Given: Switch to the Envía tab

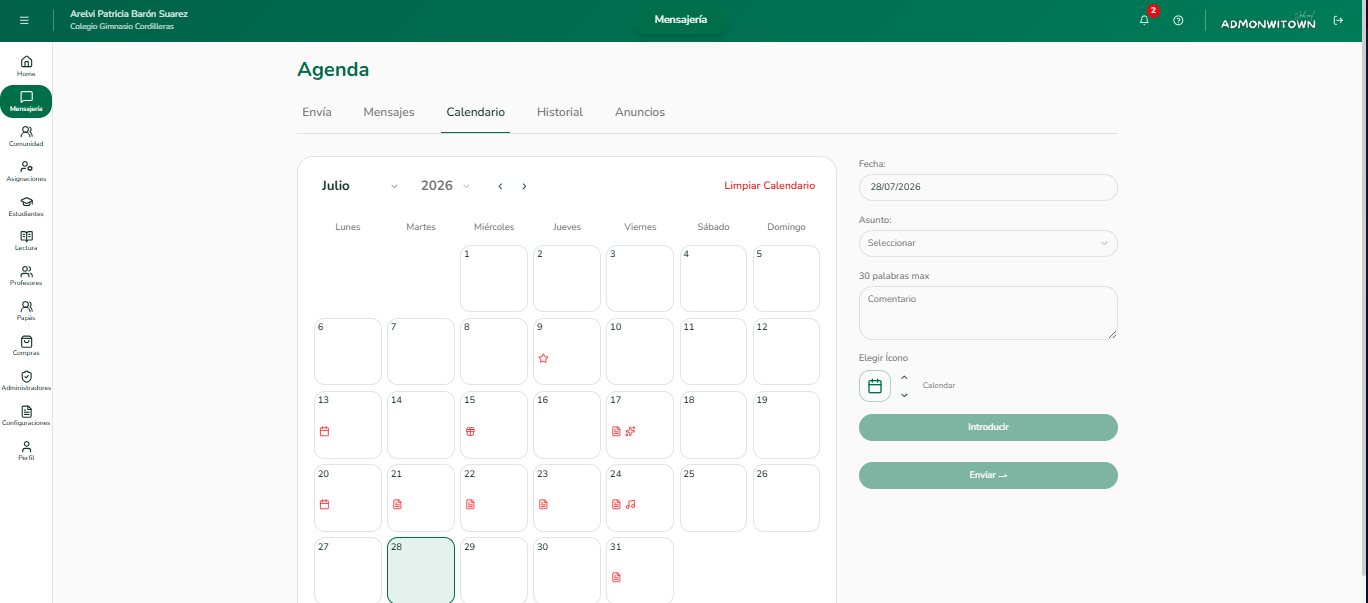Looking at the screenshot, I should pyautogui.click(x=317, y=112).
